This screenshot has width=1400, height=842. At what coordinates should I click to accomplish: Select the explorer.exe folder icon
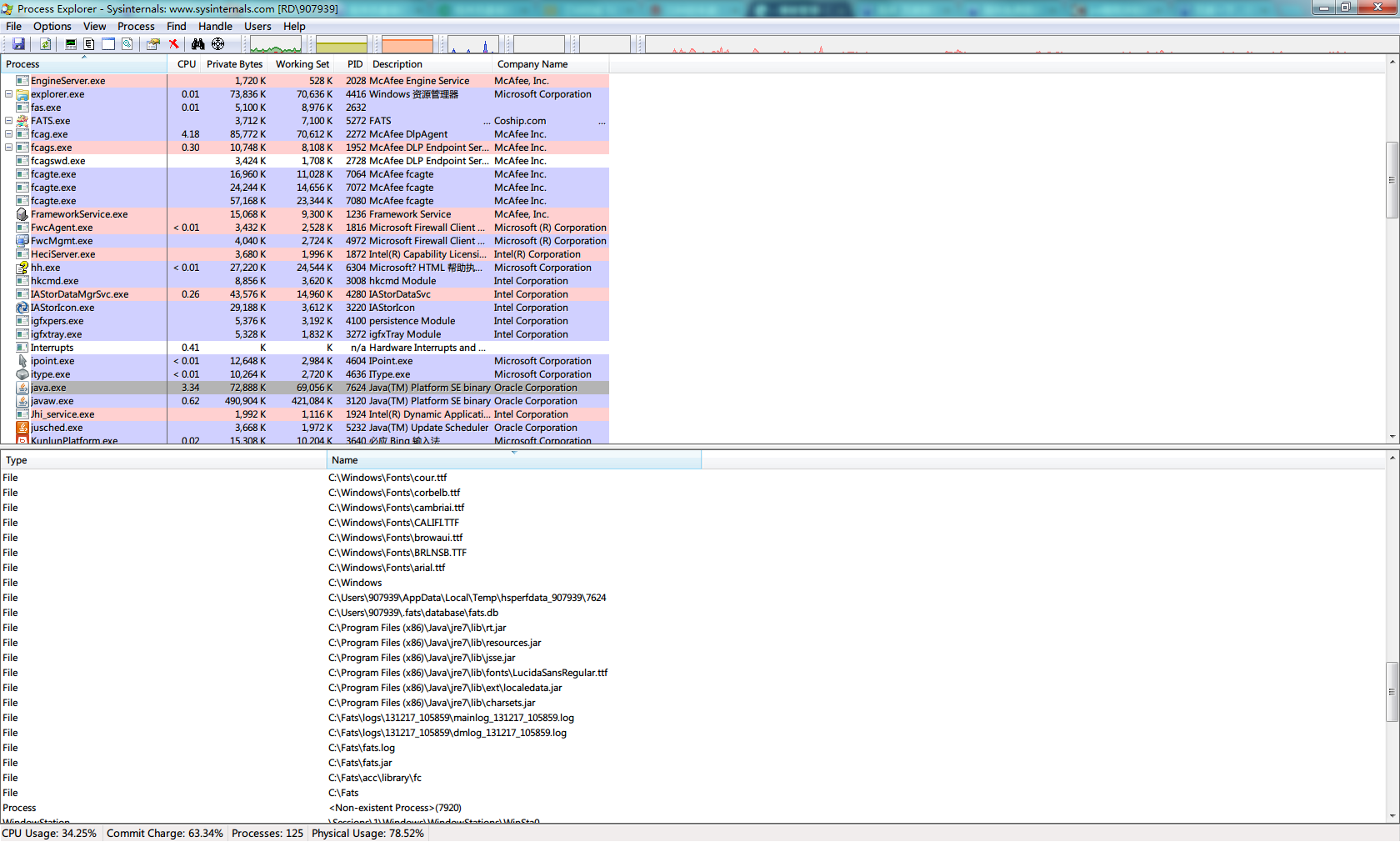tap(22, 94)
